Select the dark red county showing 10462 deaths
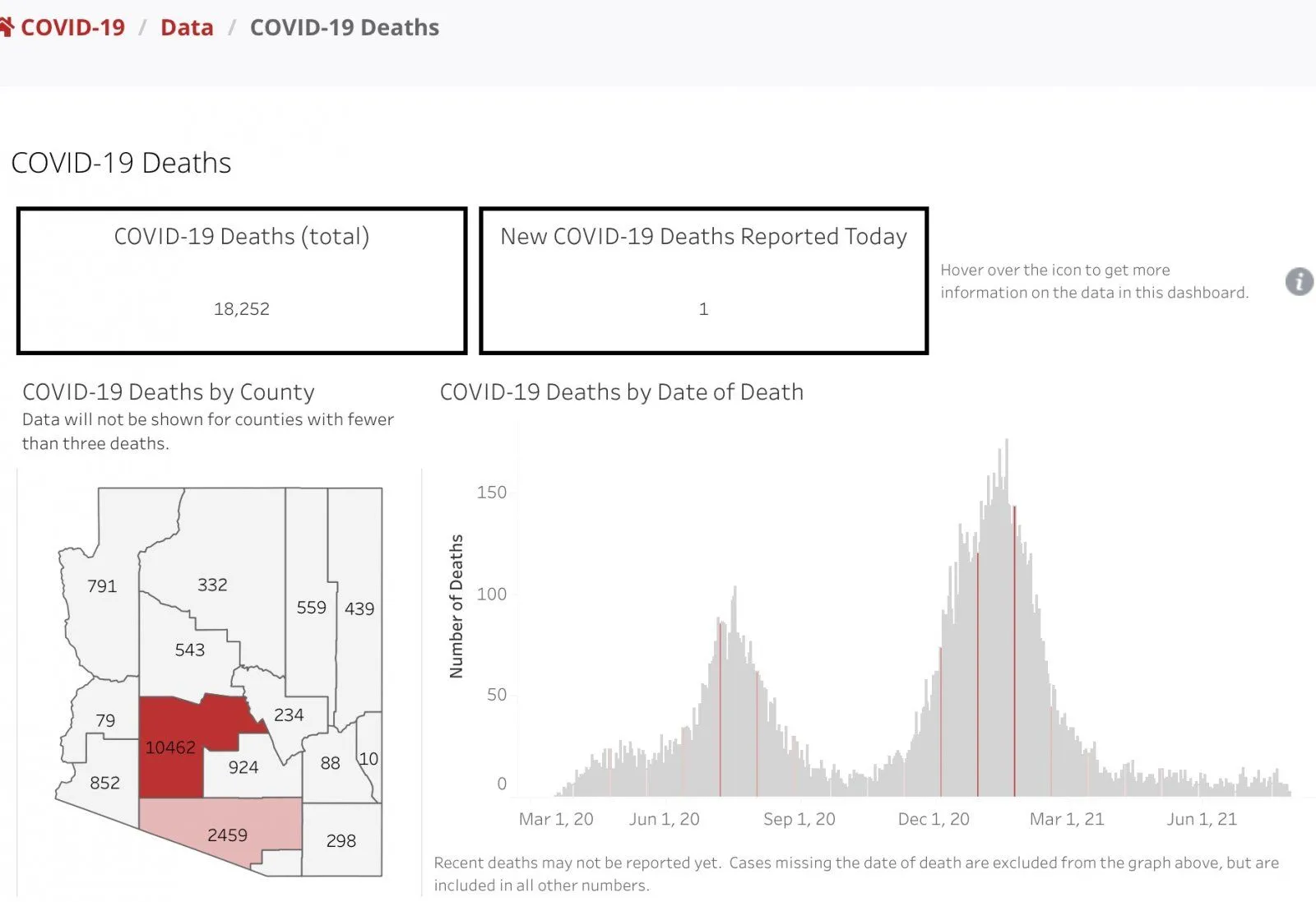This screenshot has height=902, width=1316. click(x=170, y=747)
